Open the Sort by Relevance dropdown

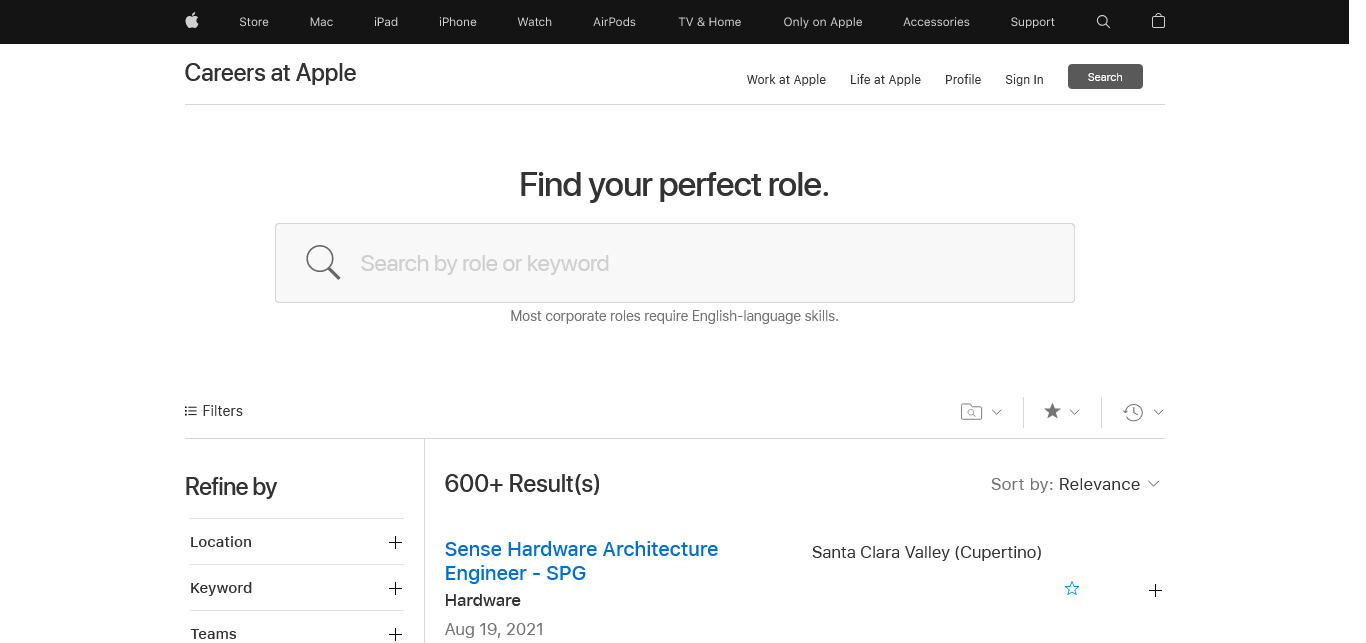tap(1075, 484)
